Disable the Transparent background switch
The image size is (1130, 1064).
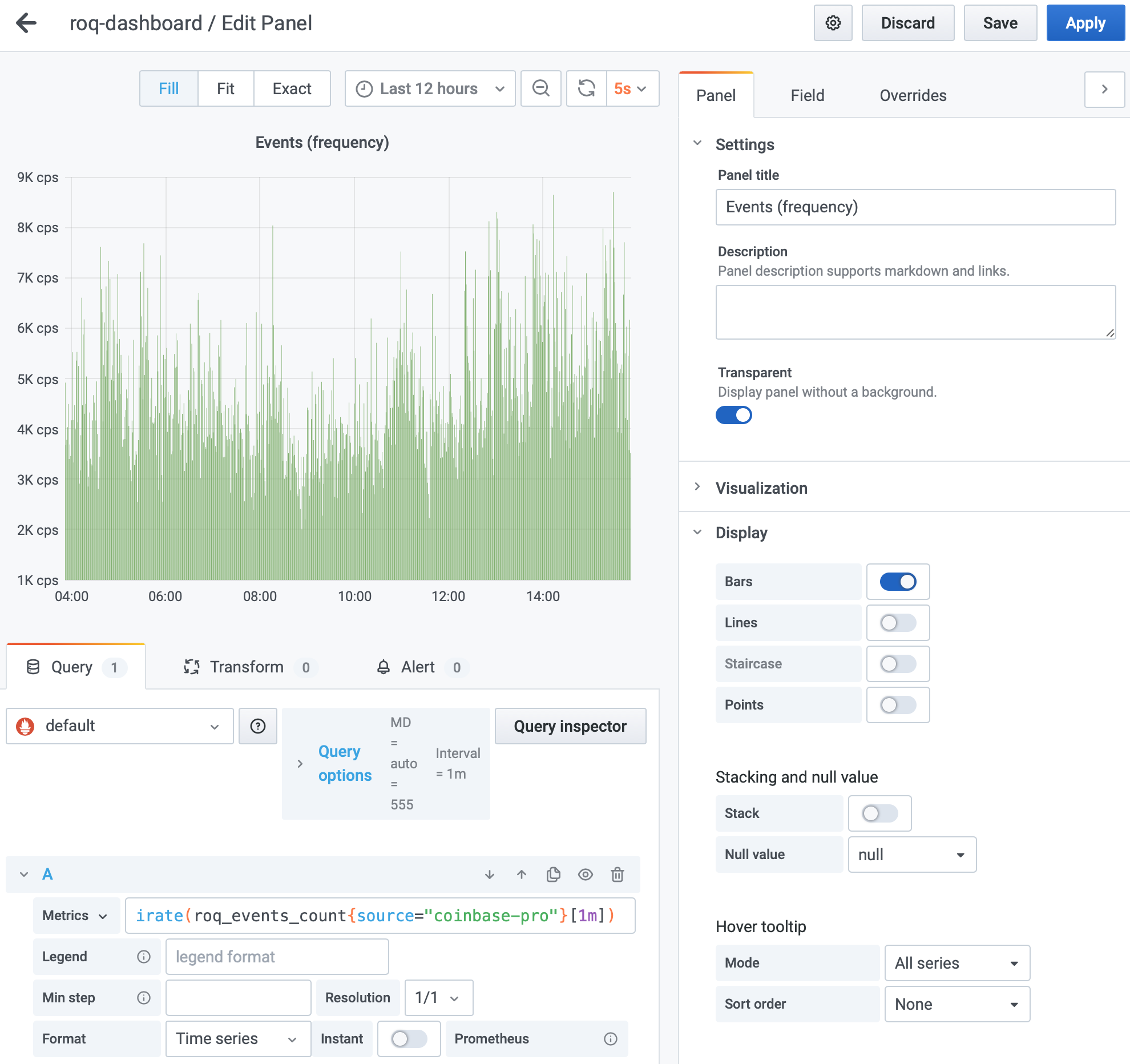point(734,415)
